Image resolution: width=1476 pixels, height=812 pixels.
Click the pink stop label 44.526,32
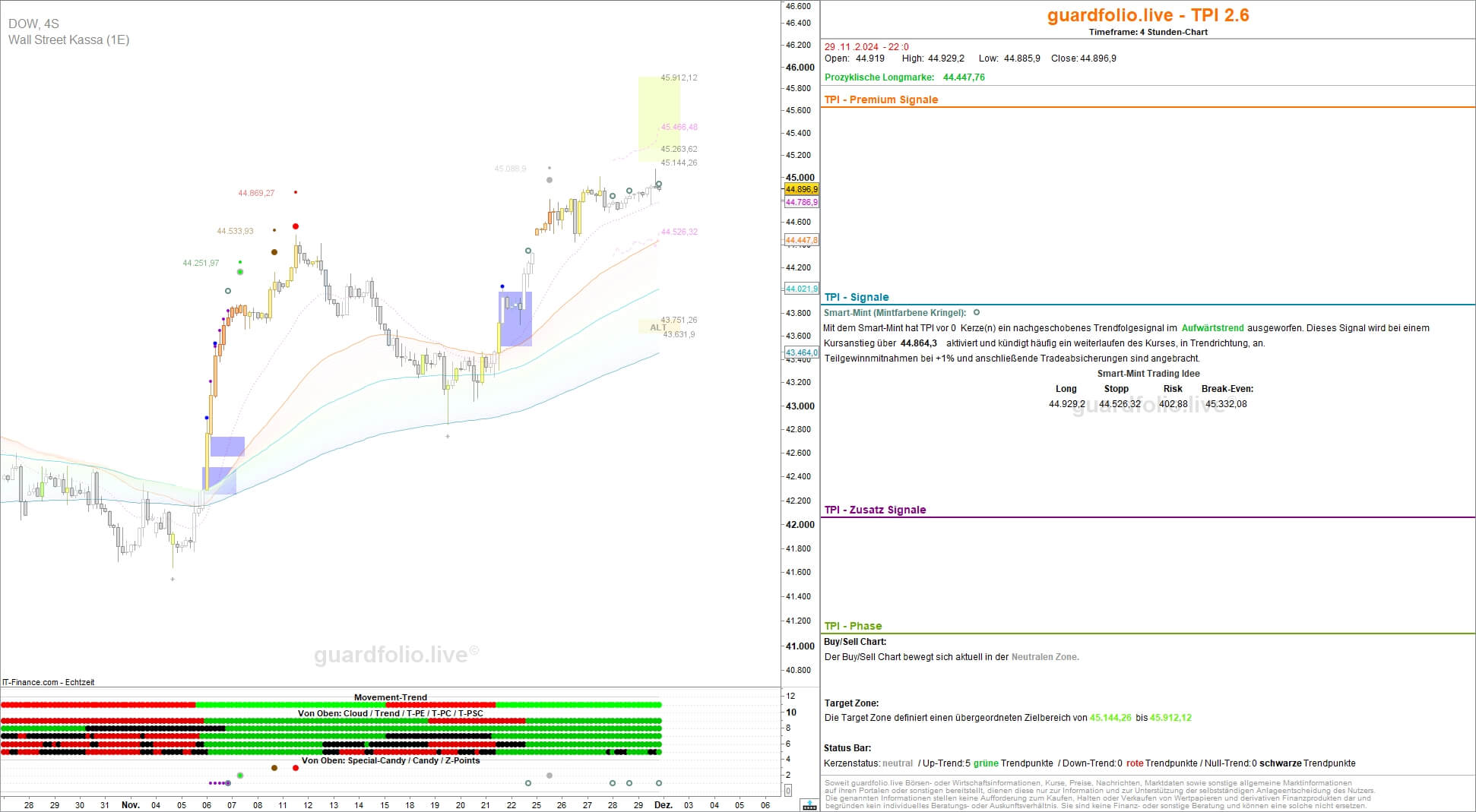[679, 232]
